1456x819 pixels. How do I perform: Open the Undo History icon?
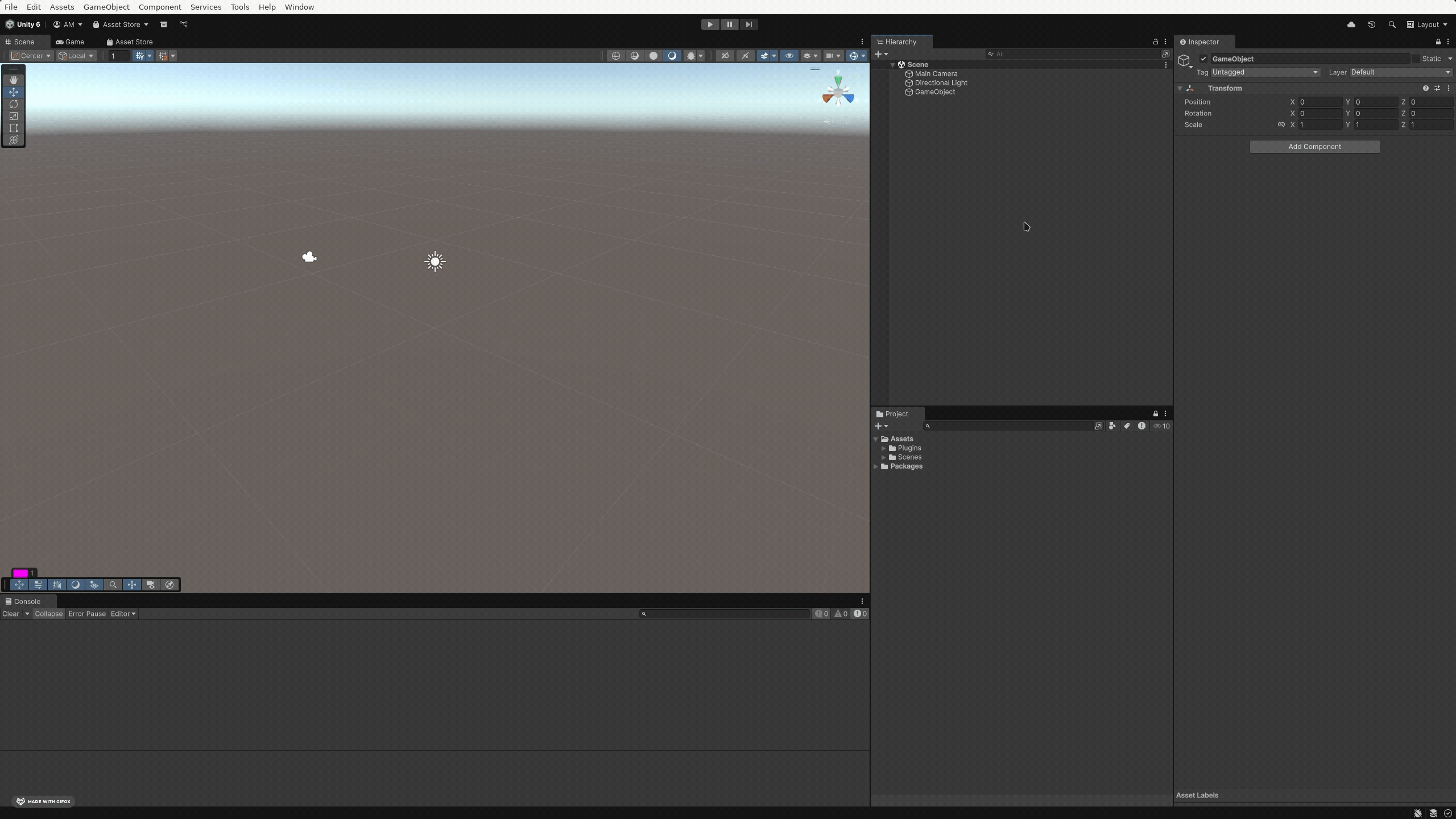(x=1371, y=24)
